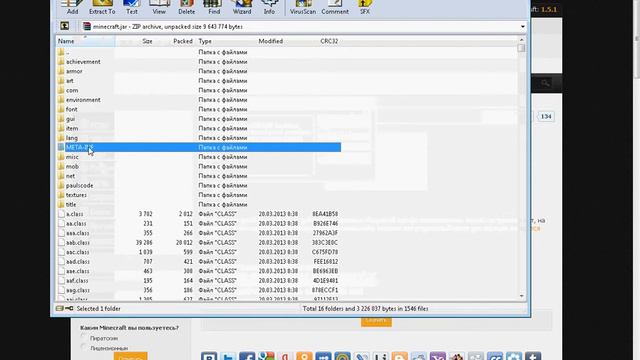This screenshot has width=640, height=360.
Task: Click the SFX toolbar icon
Action: [364, 7]
